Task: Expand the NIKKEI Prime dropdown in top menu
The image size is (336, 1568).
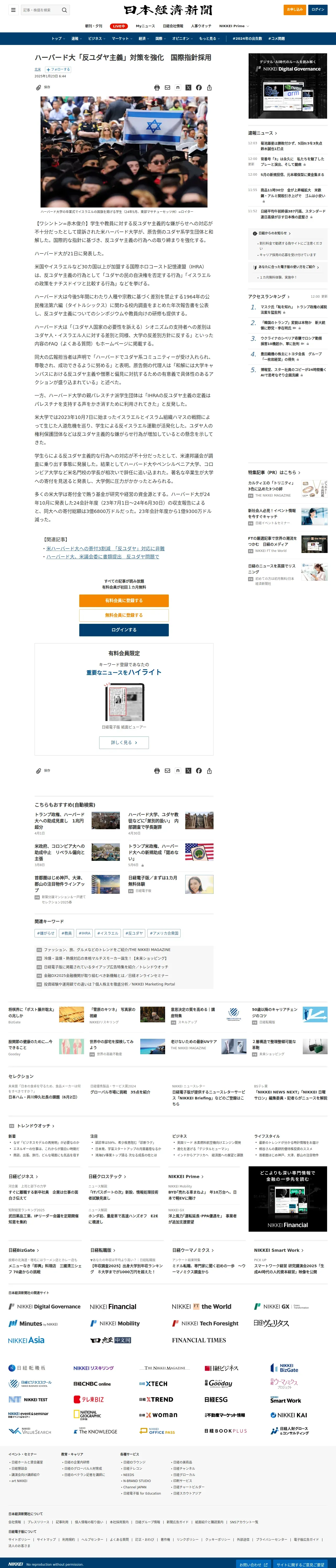Action: (x=234, y=26)
